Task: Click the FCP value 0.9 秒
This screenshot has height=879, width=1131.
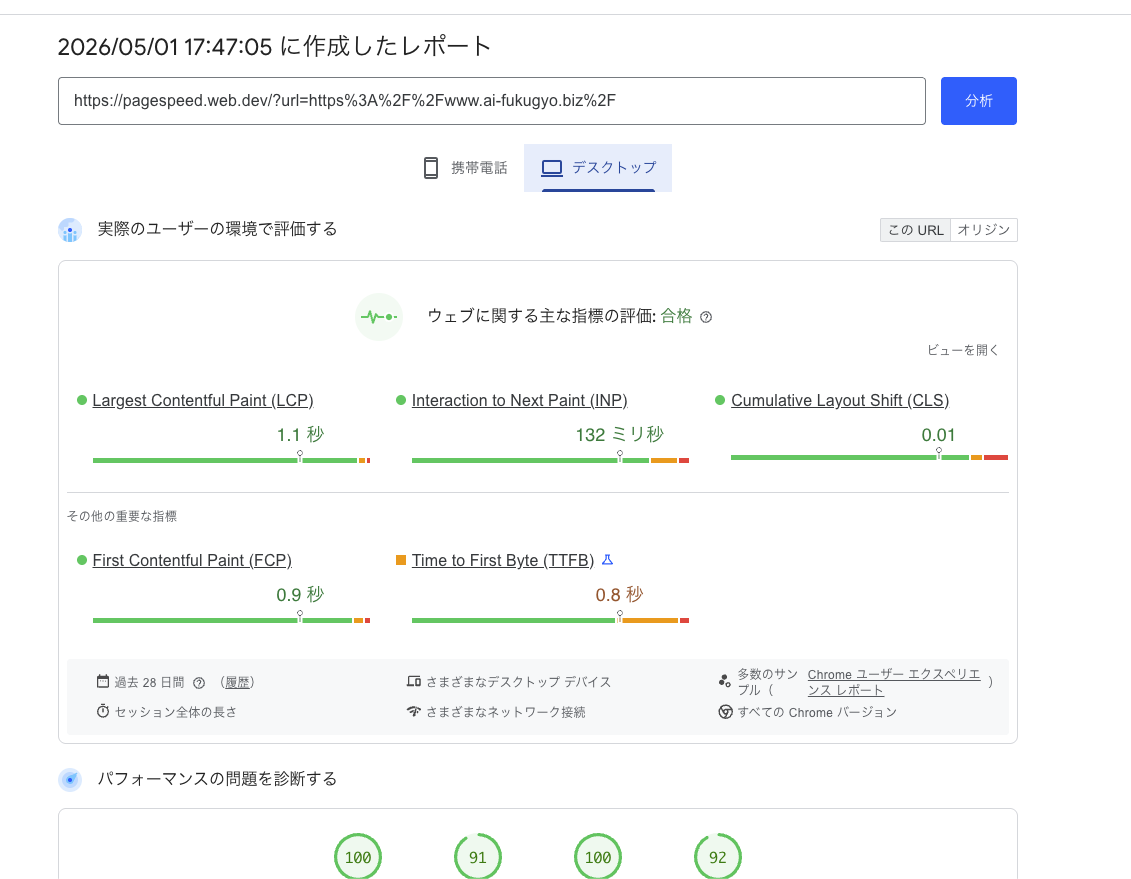Action: coord(300,595)
